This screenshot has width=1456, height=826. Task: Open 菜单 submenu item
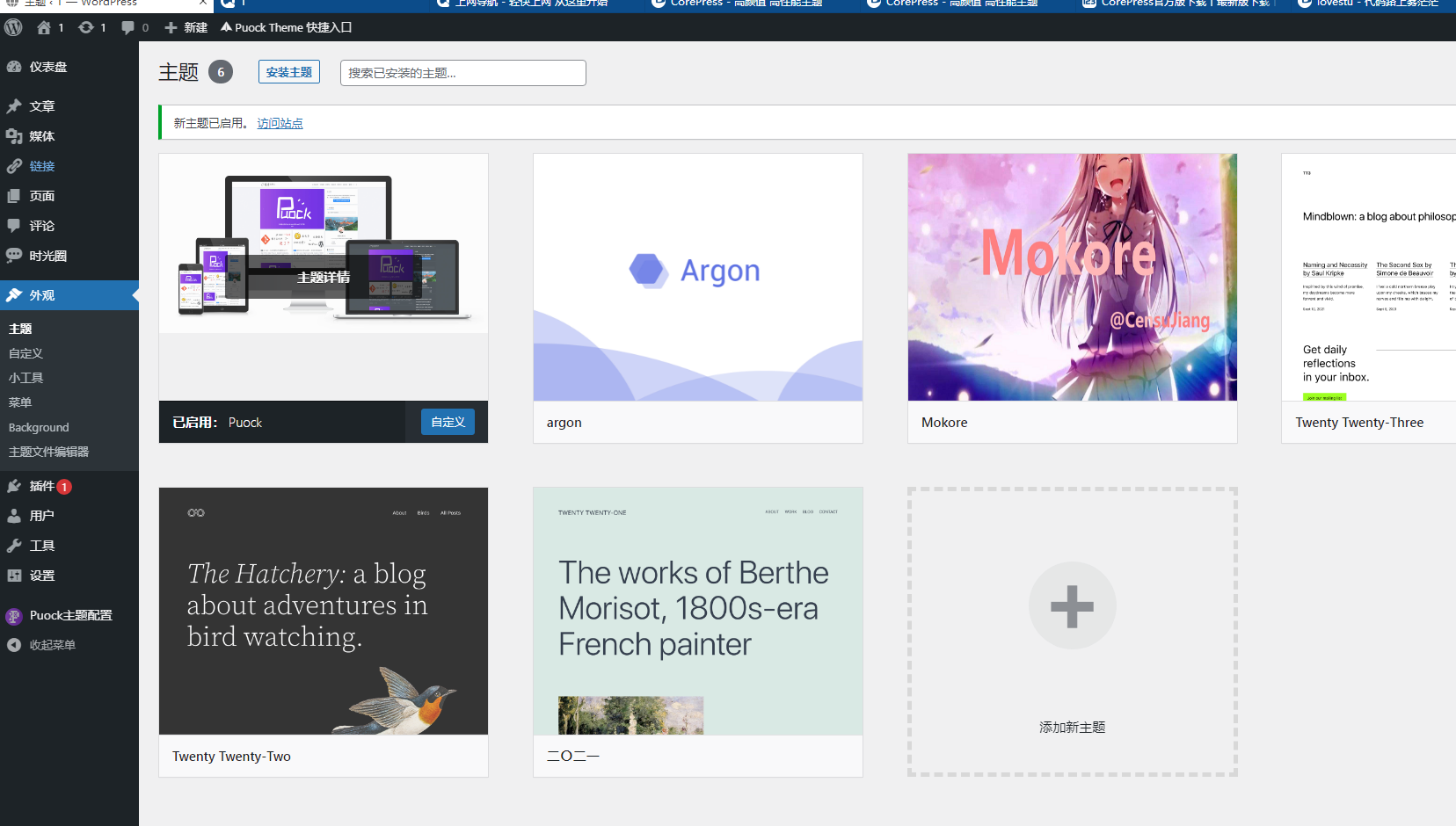pyautogui.click(x=20, y=402)
